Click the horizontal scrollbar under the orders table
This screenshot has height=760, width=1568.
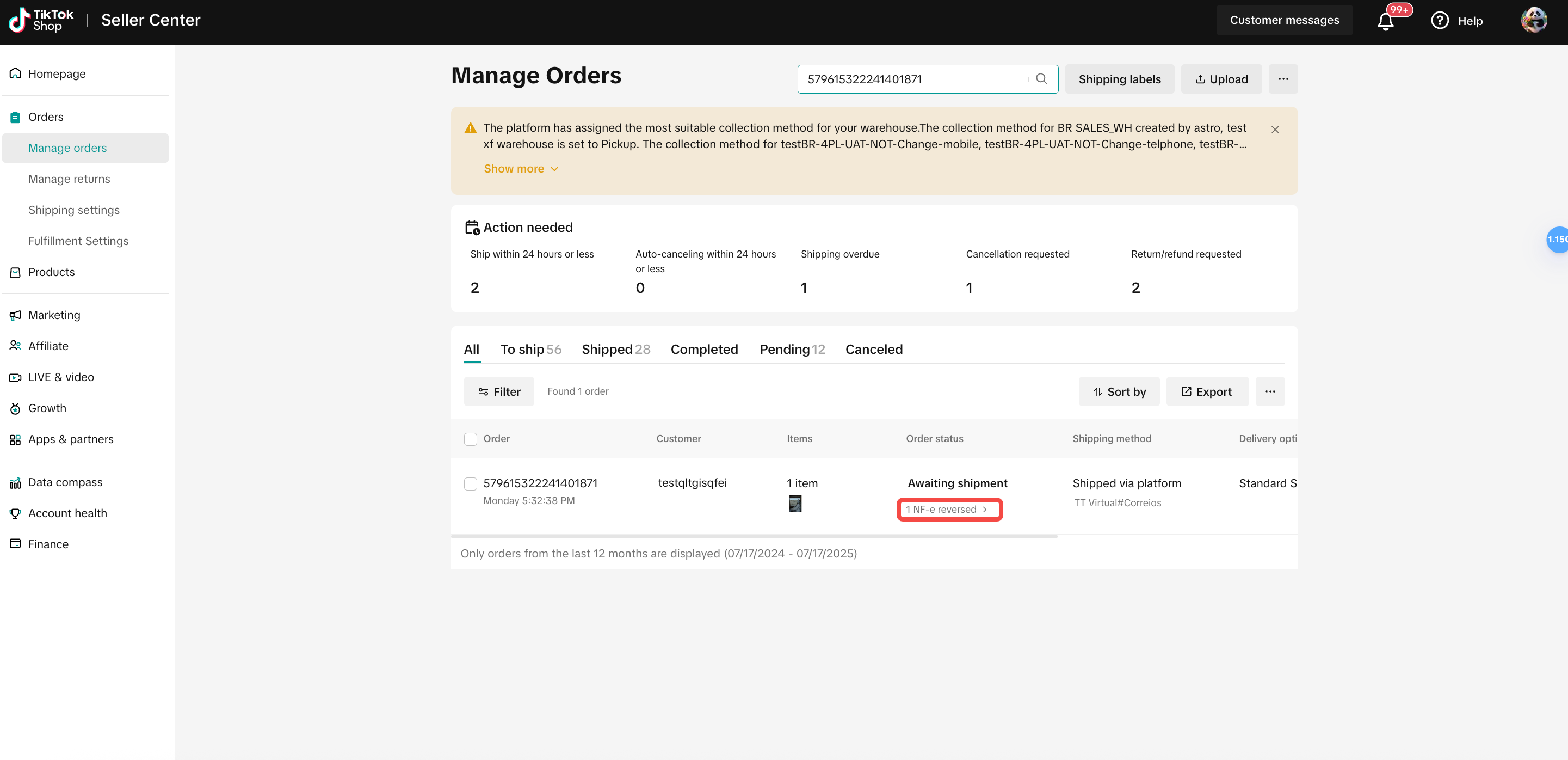coord(754,536)
